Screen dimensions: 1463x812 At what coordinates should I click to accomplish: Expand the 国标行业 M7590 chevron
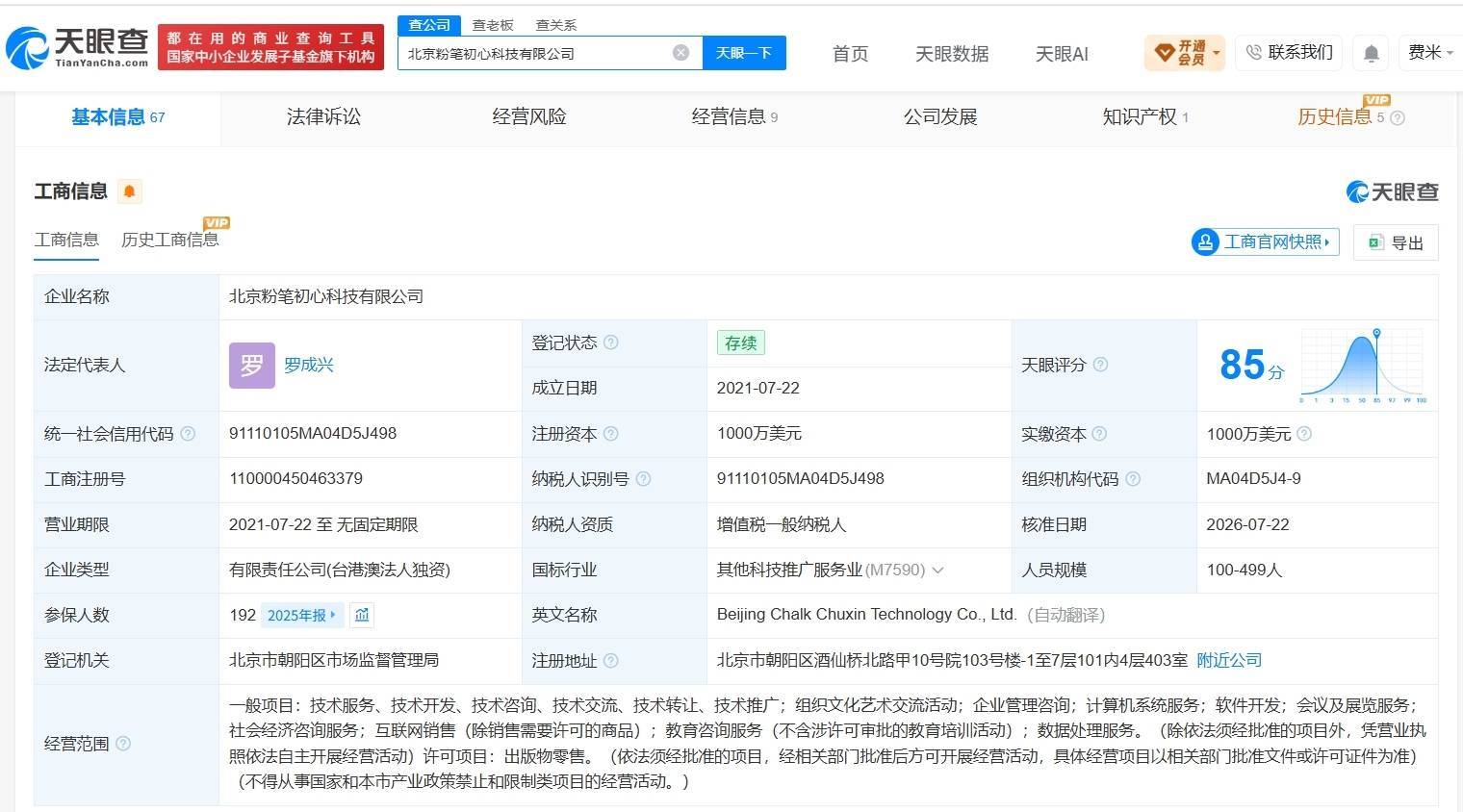[x=938, y=571]
